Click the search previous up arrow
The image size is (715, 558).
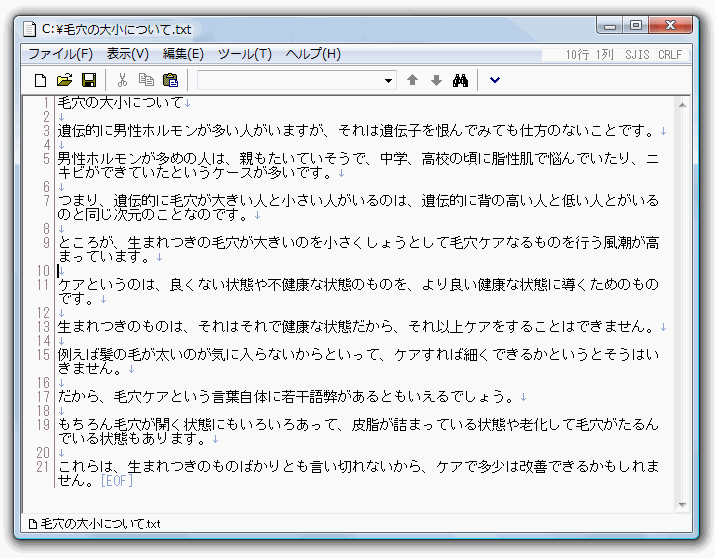[412, 80]
